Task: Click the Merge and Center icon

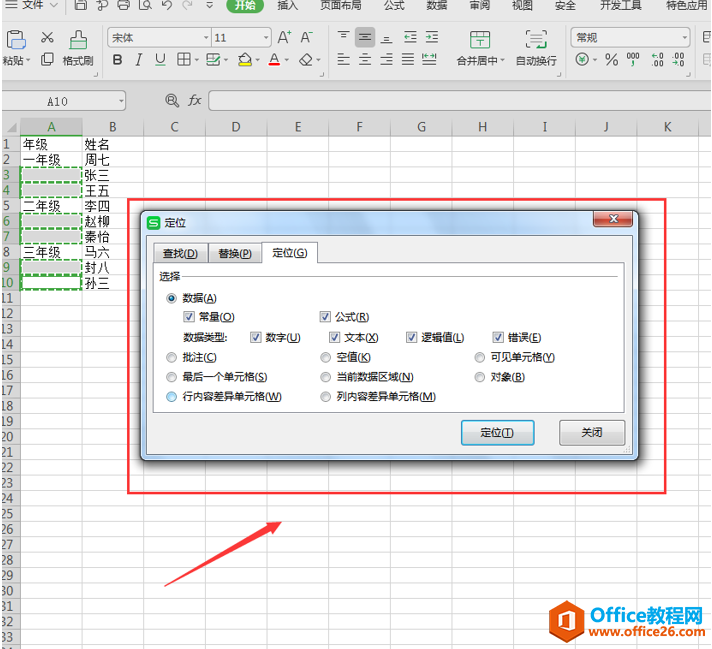Action: [480, 40]
